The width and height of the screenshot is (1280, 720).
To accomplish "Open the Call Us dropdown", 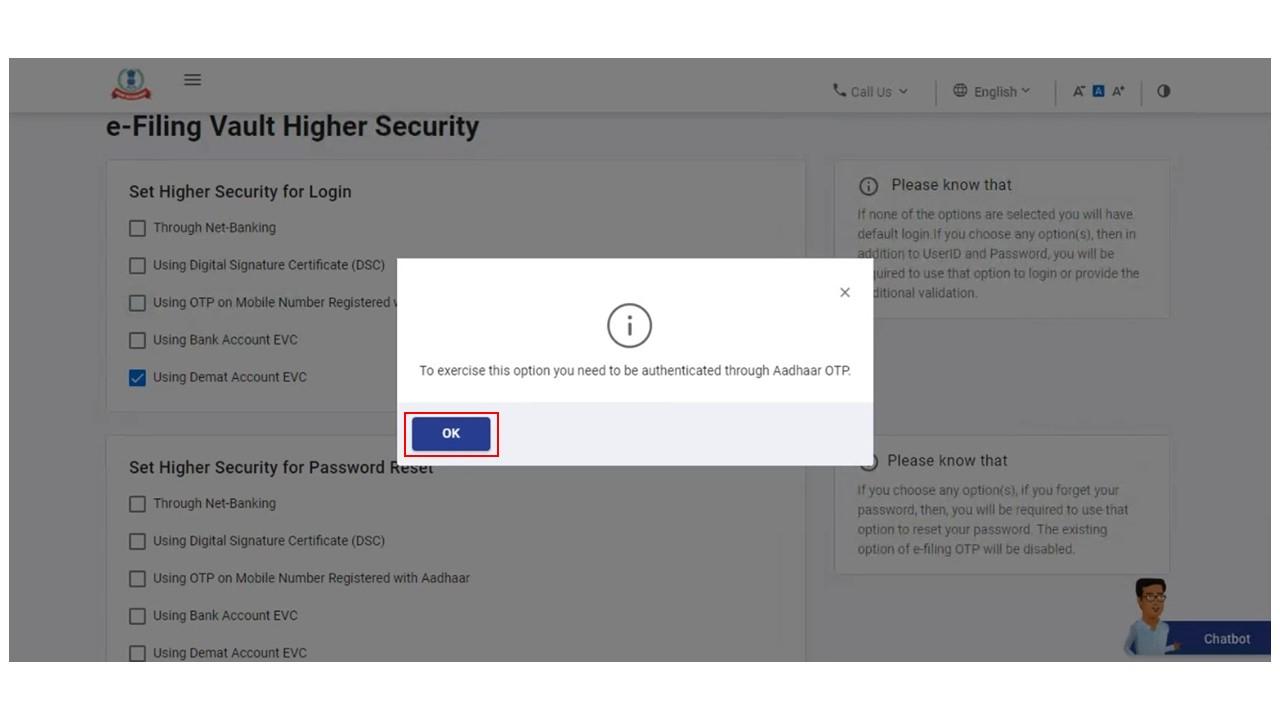I will tap(870, 91).
